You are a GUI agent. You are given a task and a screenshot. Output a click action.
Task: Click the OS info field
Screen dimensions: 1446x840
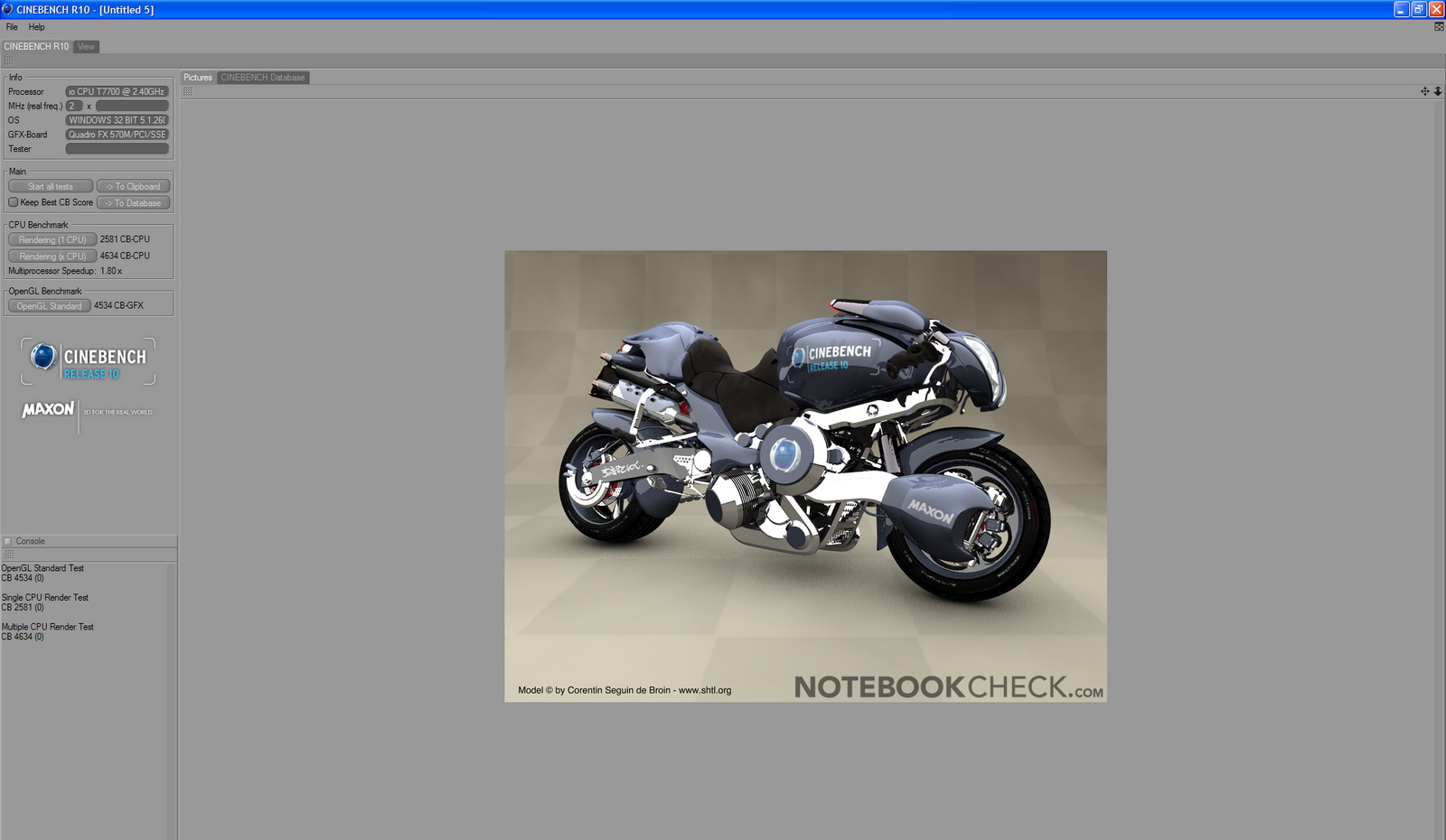click(x=117, y=121)
